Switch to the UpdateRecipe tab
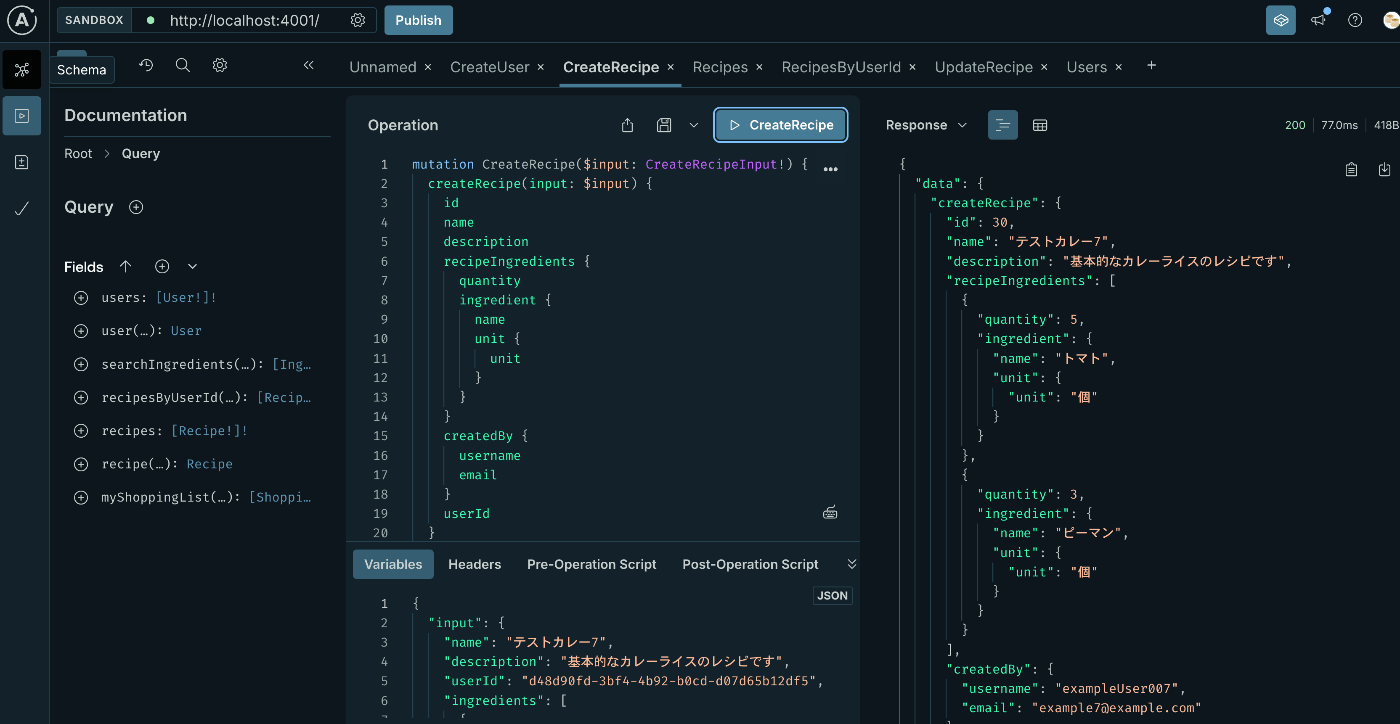1400x724 pixels. [984, 67]
